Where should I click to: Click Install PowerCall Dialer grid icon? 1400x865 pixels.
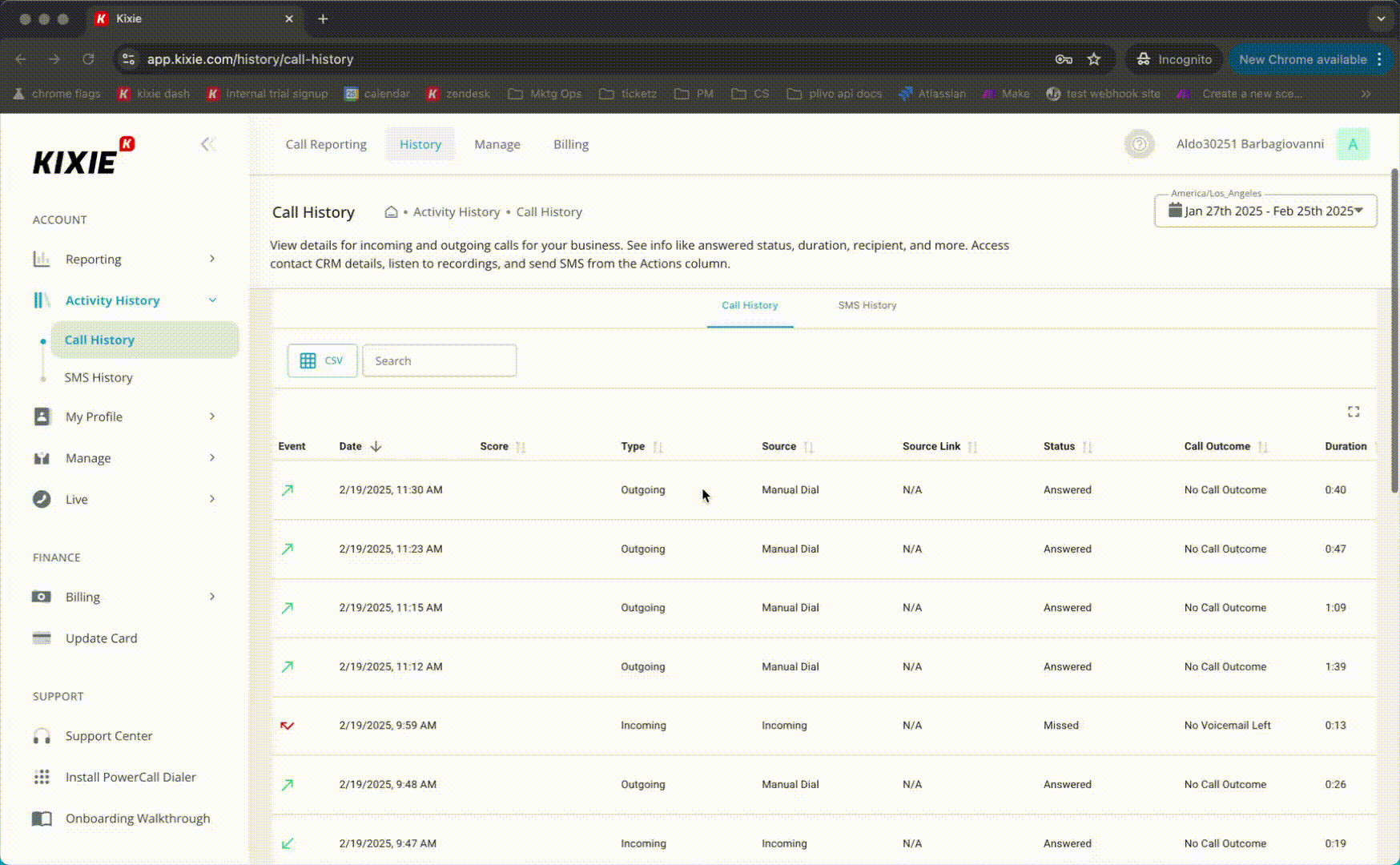[x=42, y=777]
